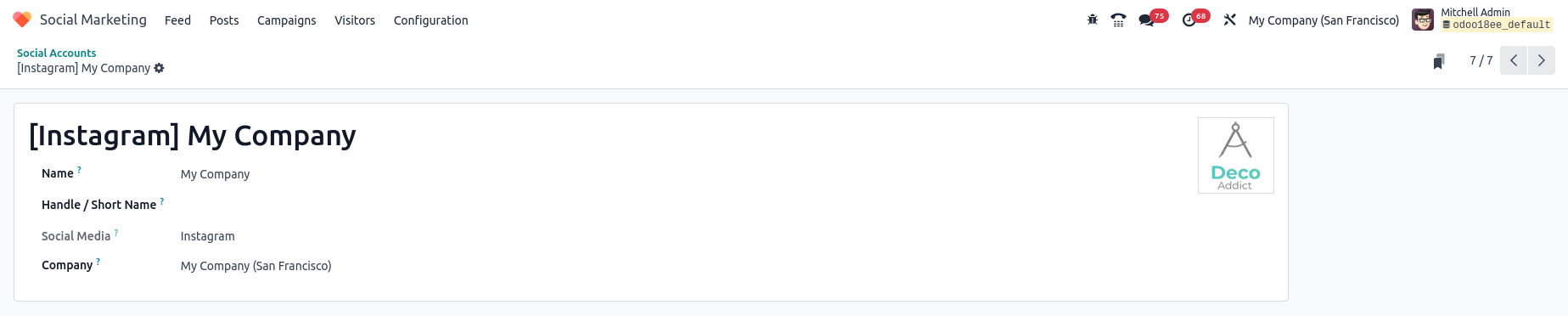Click the bookmark icon beside the pager
1568x316 pixels.
[x=1439, y=61]
